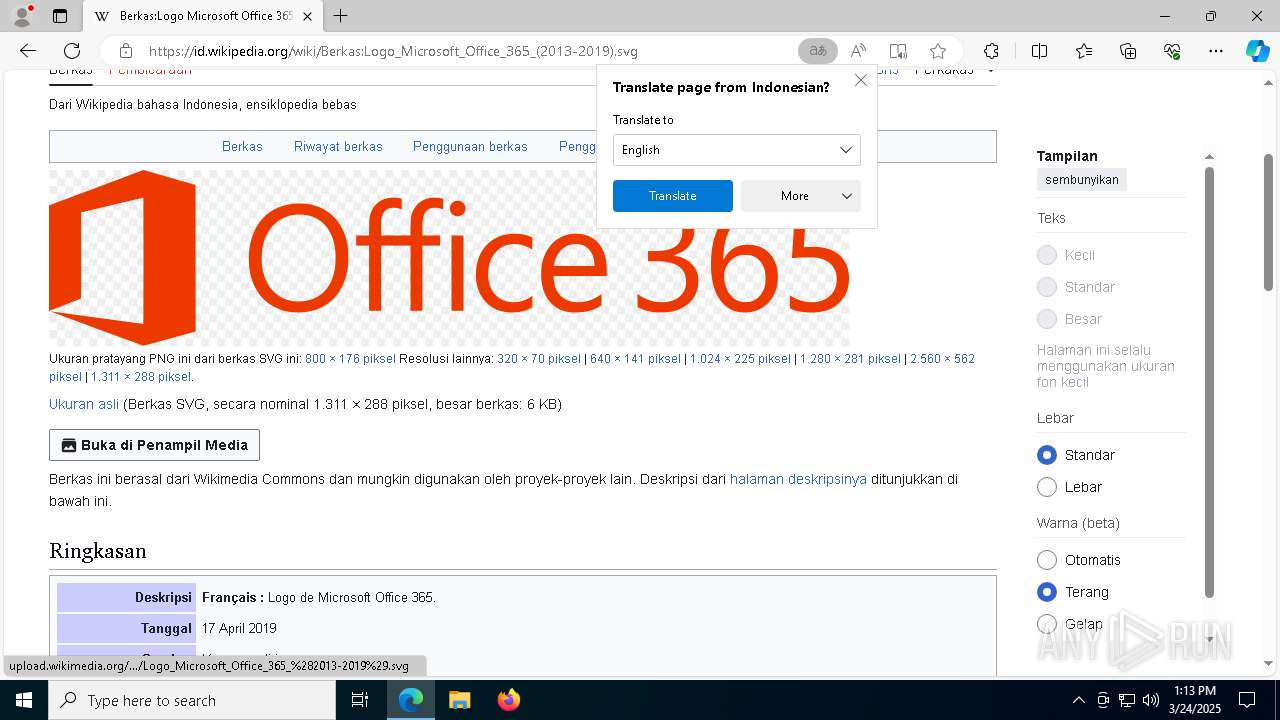The image size is (1280, 720).
Task: Select Standar width radio button
Action: tap(1047, 455)
